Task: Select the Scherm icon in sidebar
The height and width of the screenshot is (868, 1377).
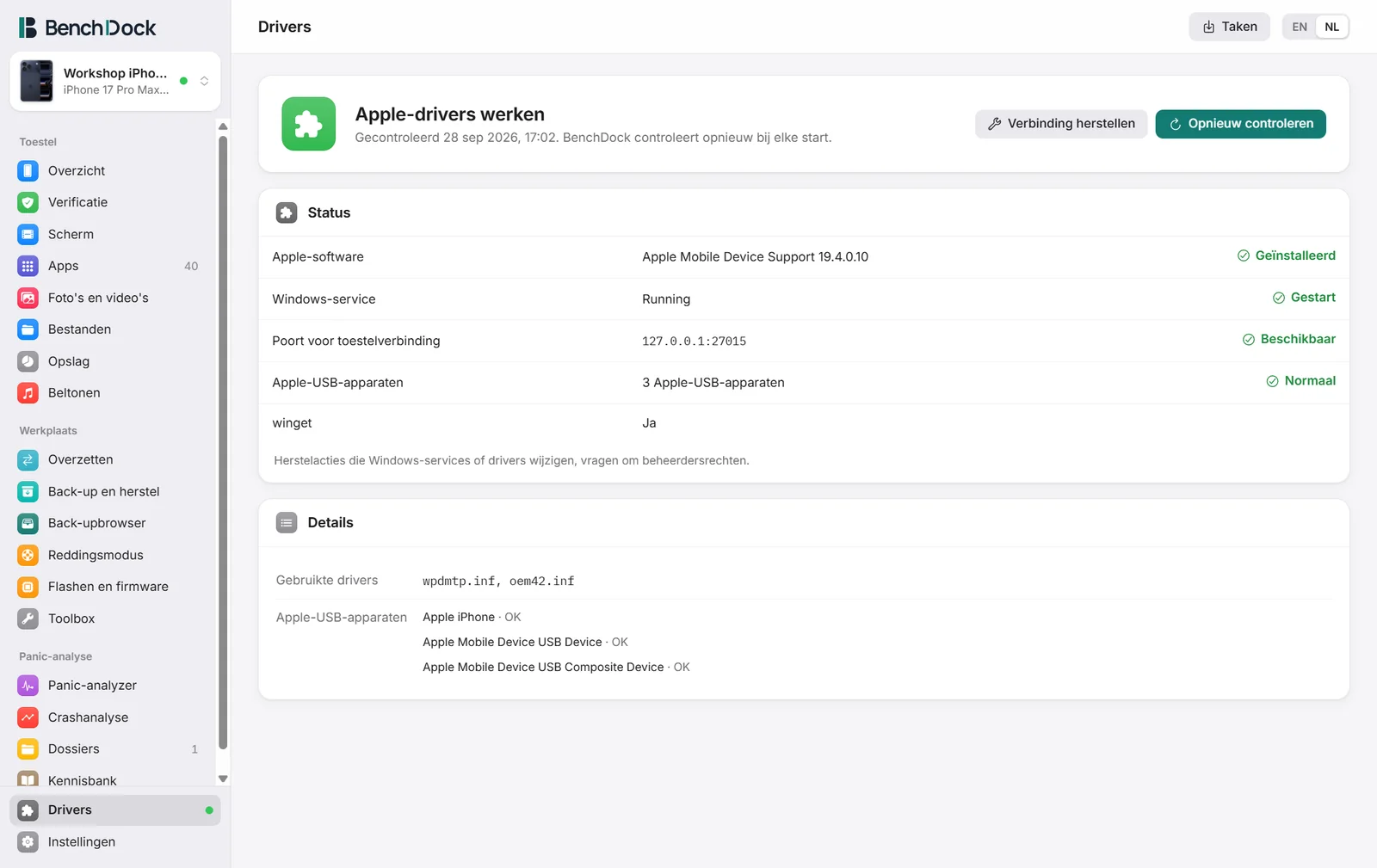Action: point(28,234)
